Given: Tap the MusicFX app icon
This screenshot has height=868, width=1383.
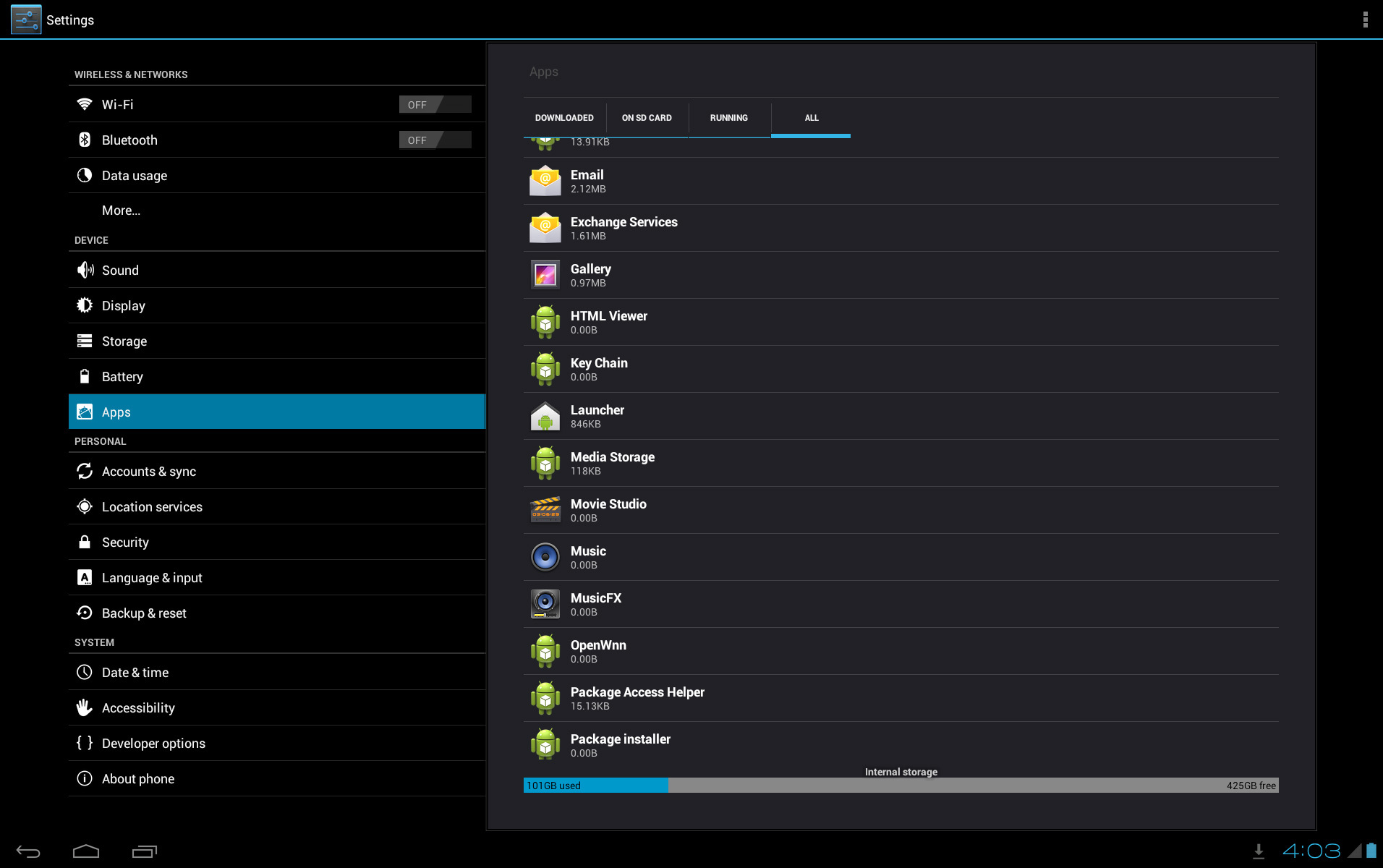Looking at the screenshot, I should click(x=545, y=604).
